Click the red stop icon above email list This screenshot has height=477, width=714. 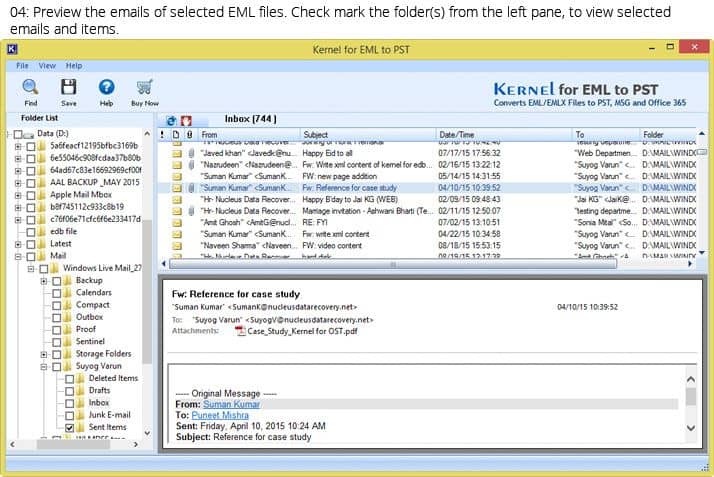click(x=186, y=121)
